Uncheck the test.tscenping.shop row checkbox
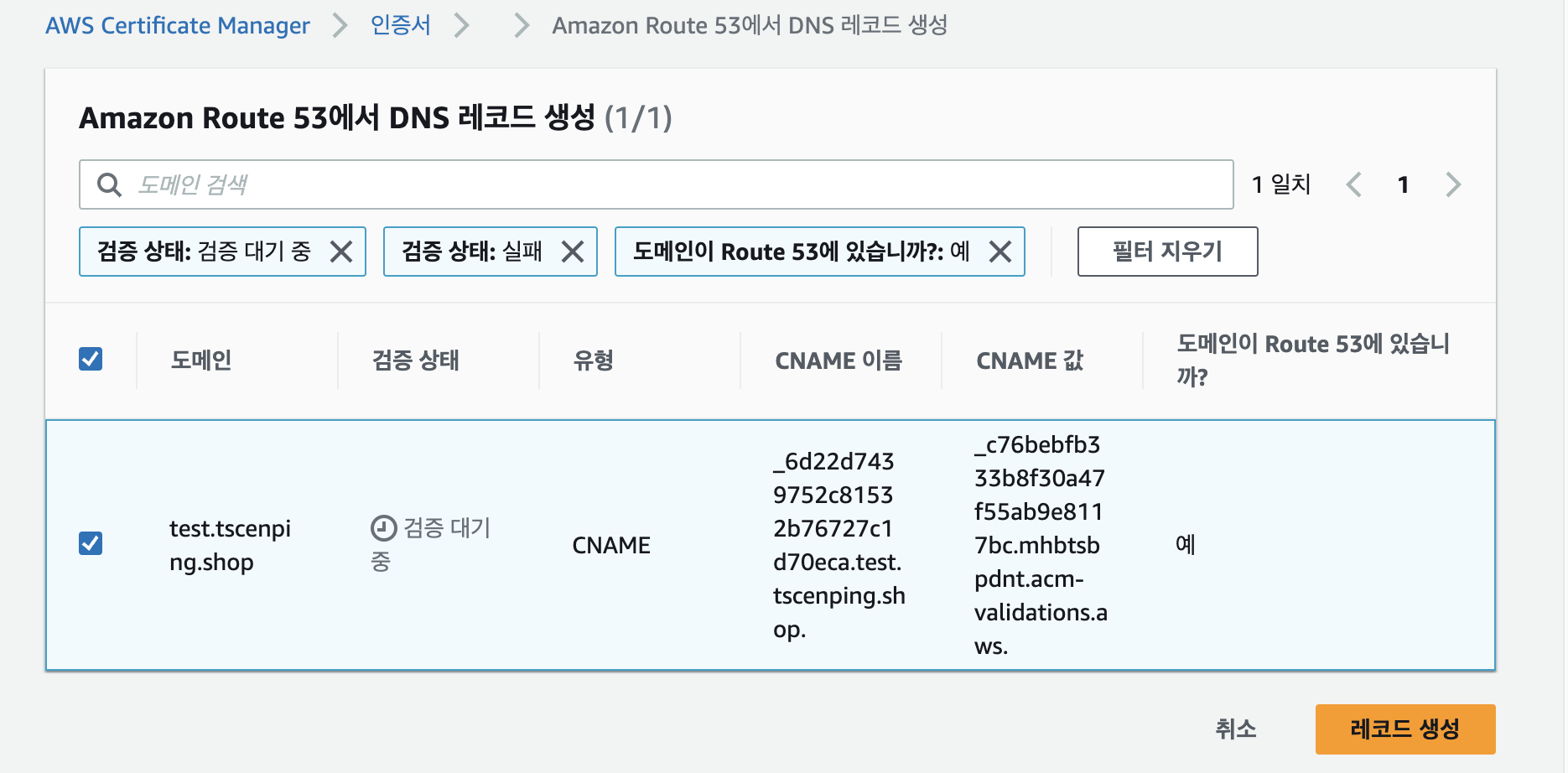Screen dimensions: 1568x773 coord(91,543)
